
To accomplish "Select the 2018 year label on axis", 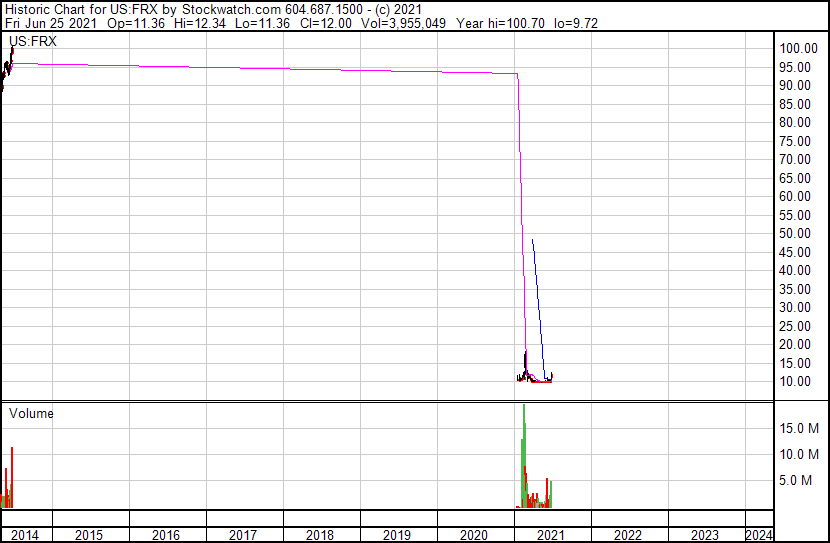I will [320, 535].
